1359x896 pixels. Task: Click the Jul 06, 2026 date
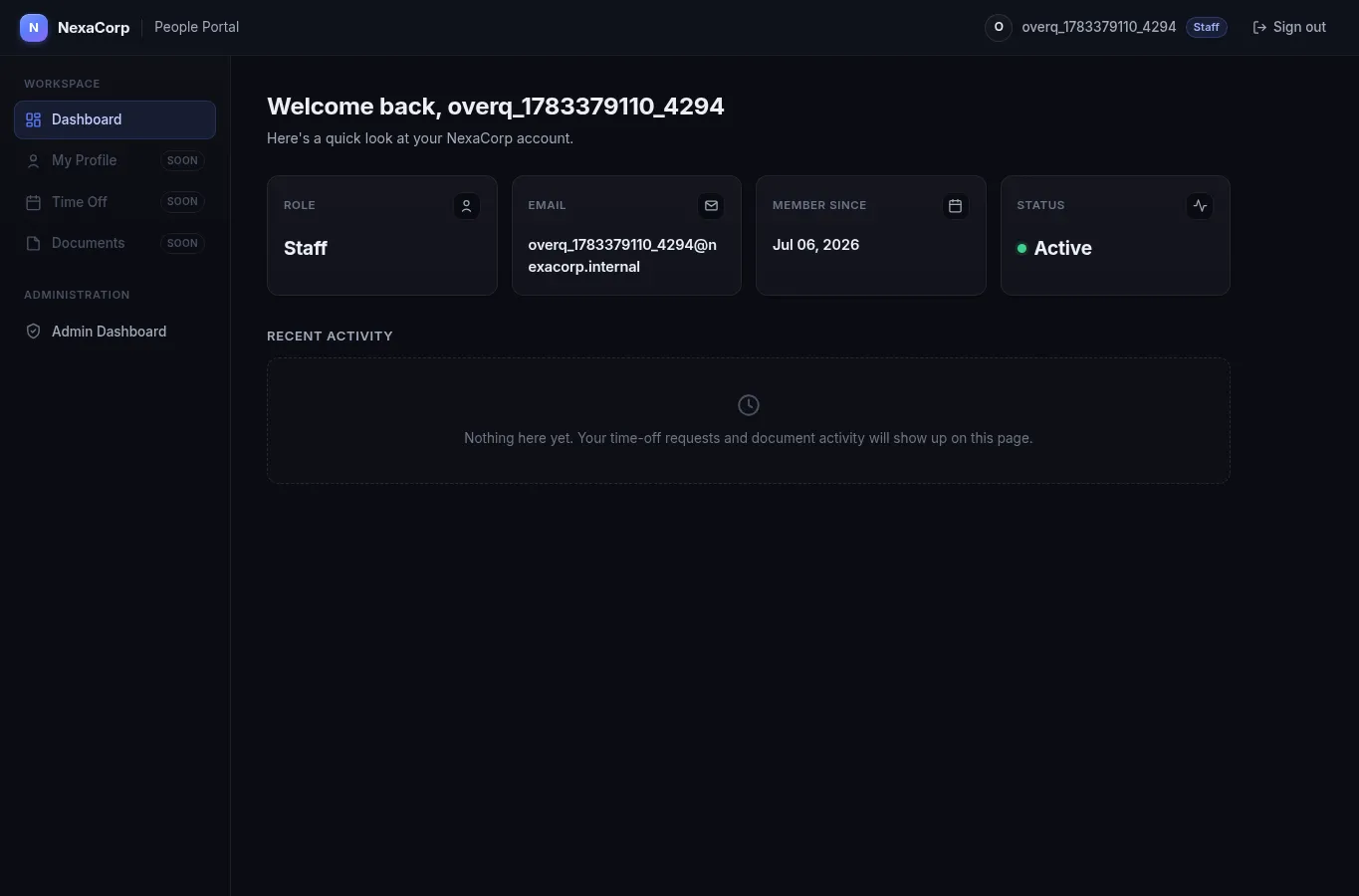815,245
